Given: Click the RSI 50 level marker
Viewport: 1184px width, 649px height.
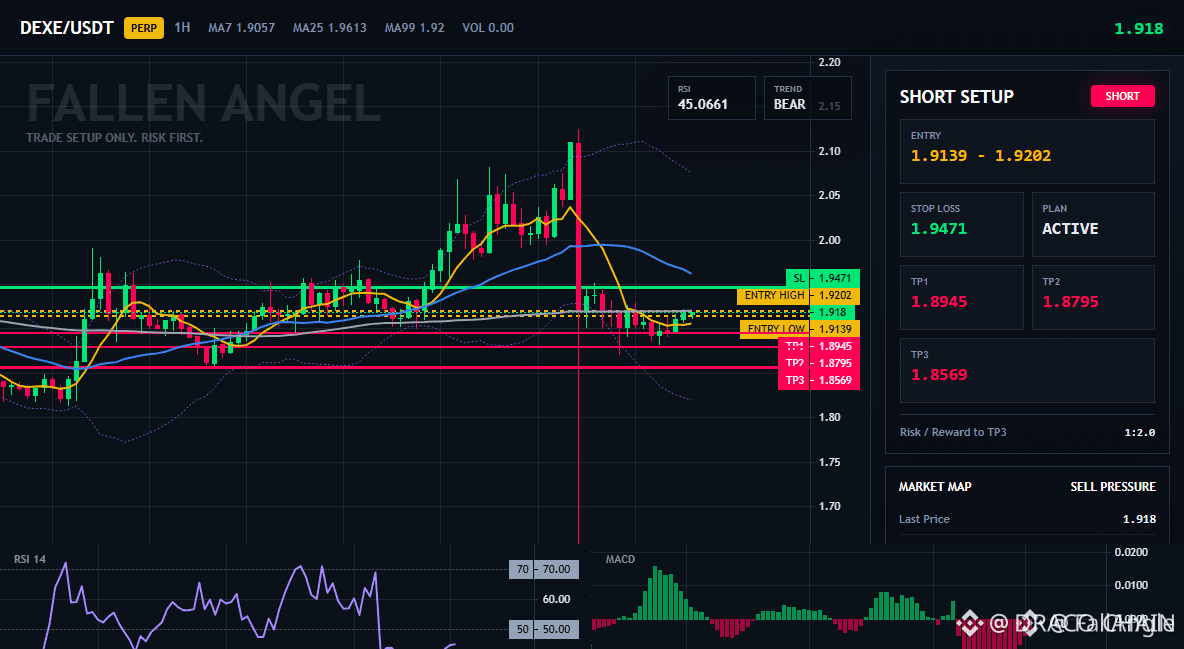Looking at the screenshot, I should pos(543,629).
